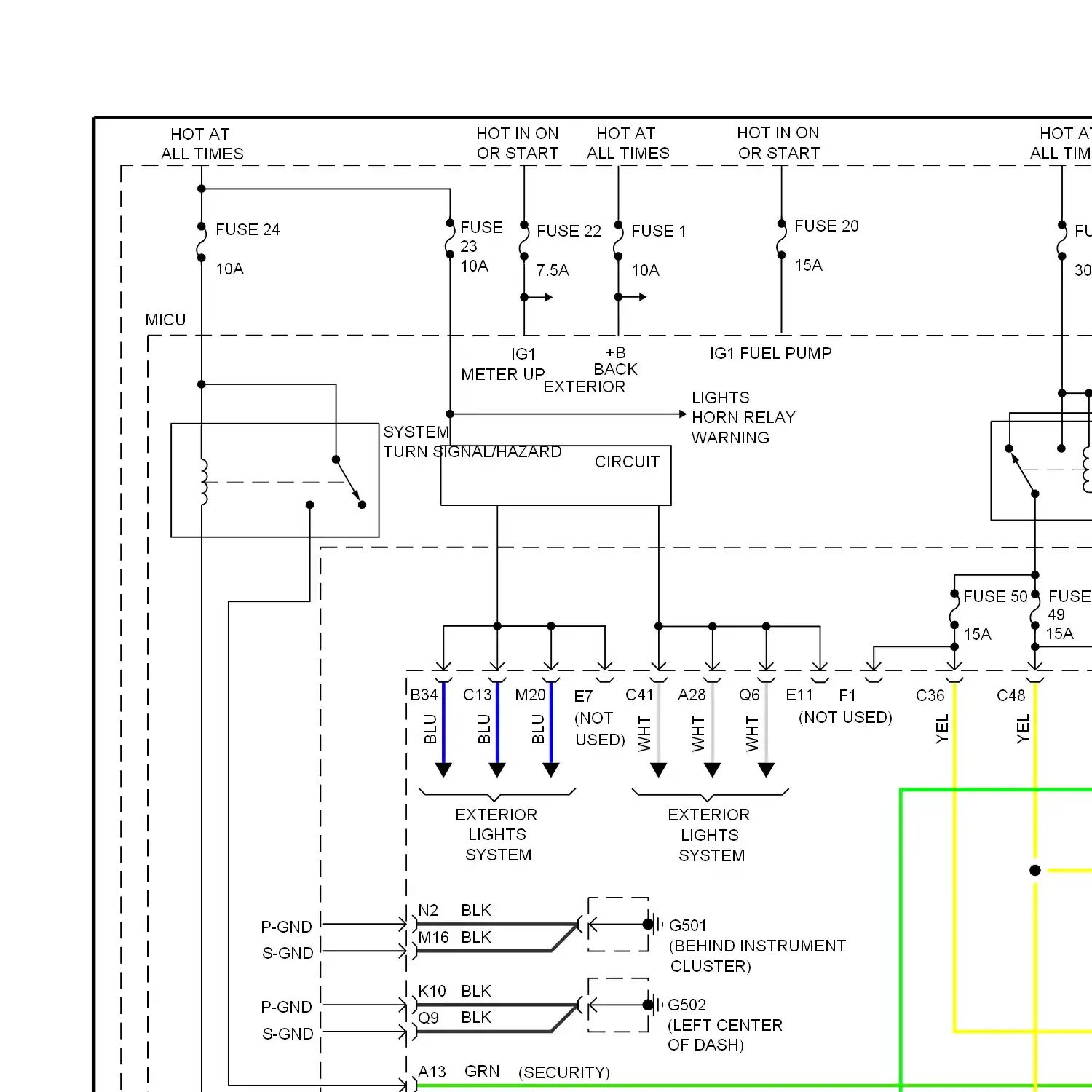Screen dimensions: 1092x1092
Task: Click the Q9 BLK wire label
Action: pyautogui.click(x=454, y=1017)
